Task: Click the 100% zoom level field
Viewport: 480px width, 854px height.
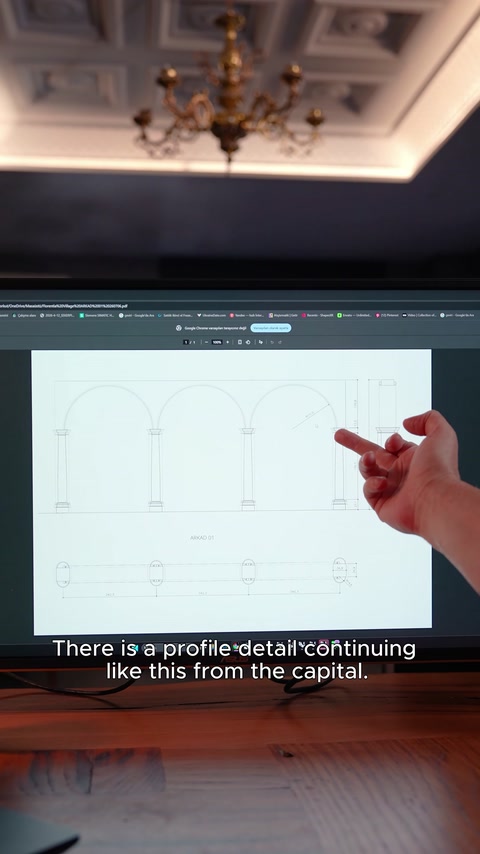Action: tap(217, 342)
